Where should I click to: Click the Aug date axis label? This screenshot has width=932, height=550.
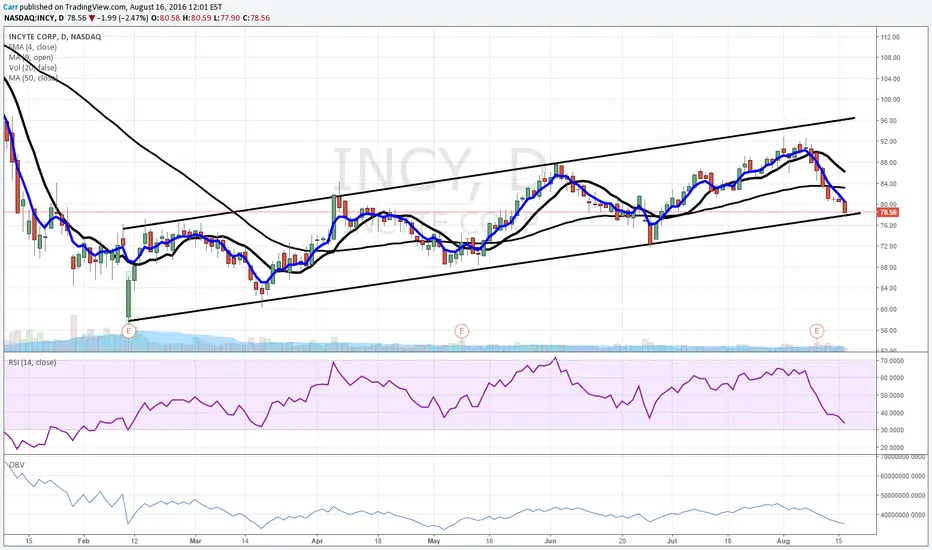[783, 541]
